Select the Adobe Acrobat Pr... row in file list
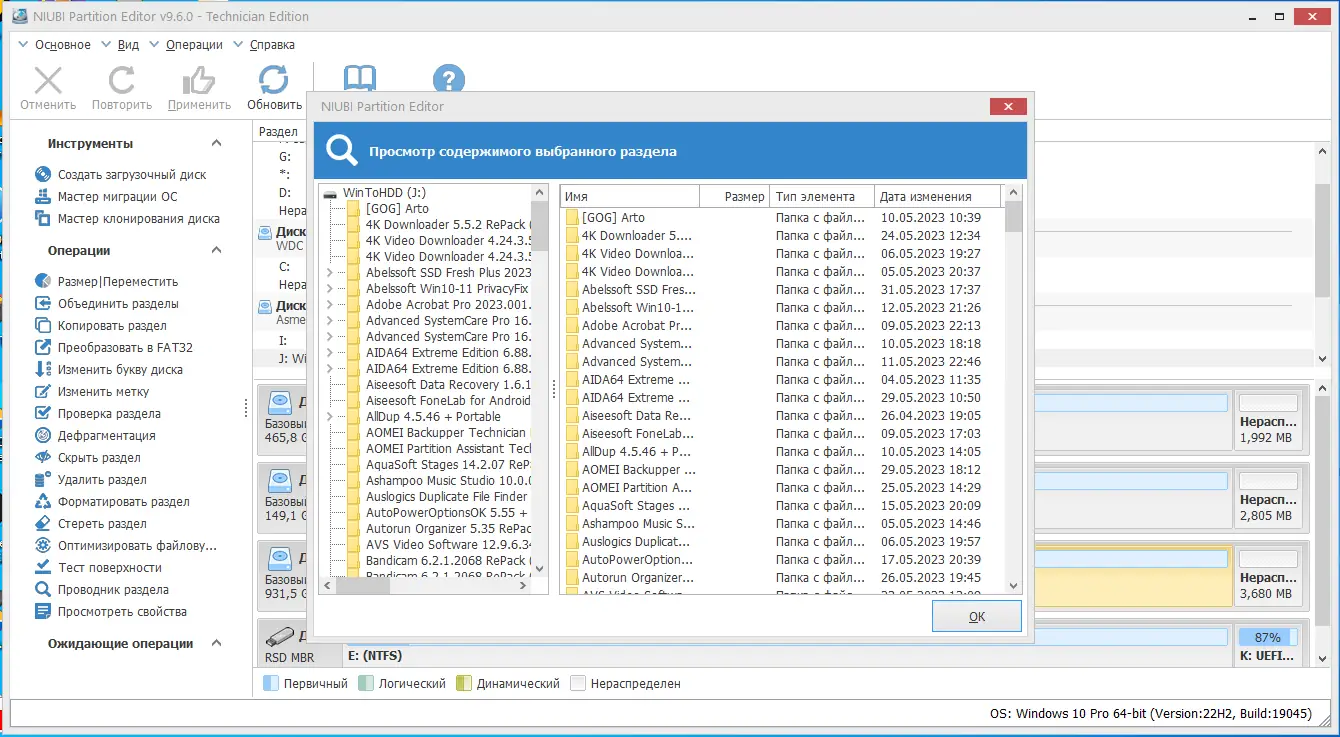Viewport: 1340px width, 737px height. [x=782, y=326]
